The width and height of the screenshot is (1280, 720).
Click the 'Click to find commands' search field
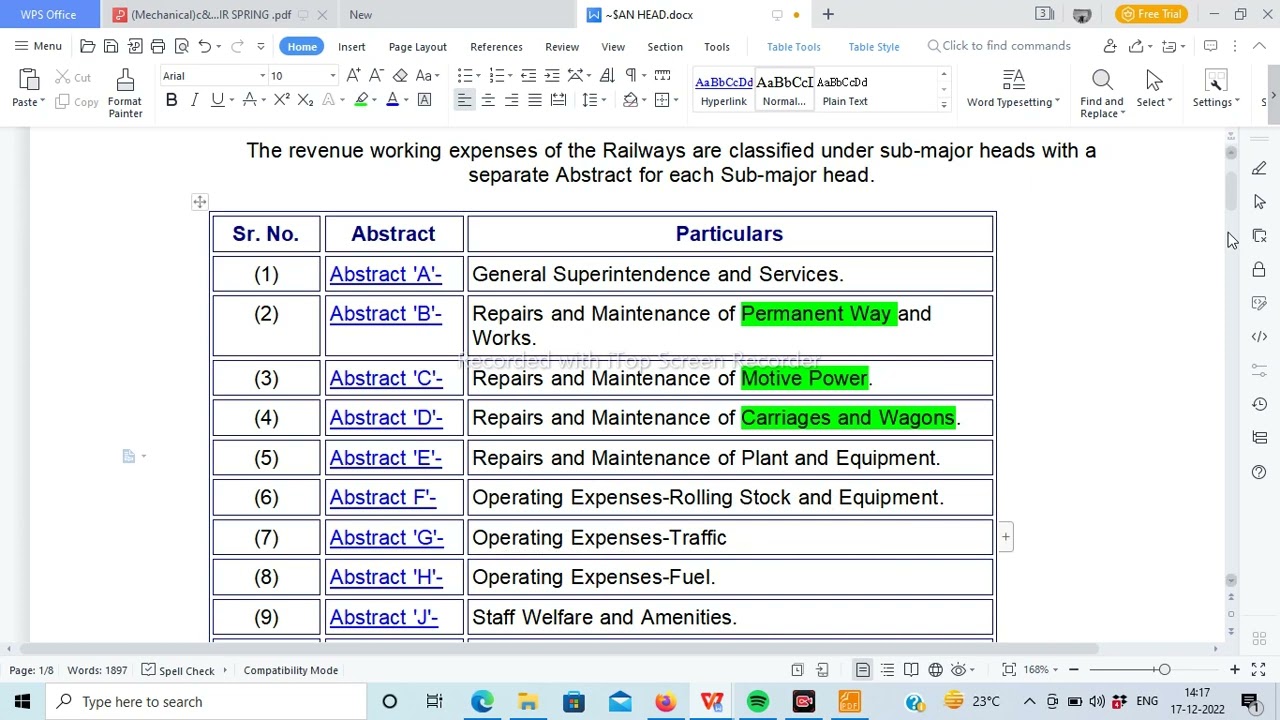coord(1000,46)
